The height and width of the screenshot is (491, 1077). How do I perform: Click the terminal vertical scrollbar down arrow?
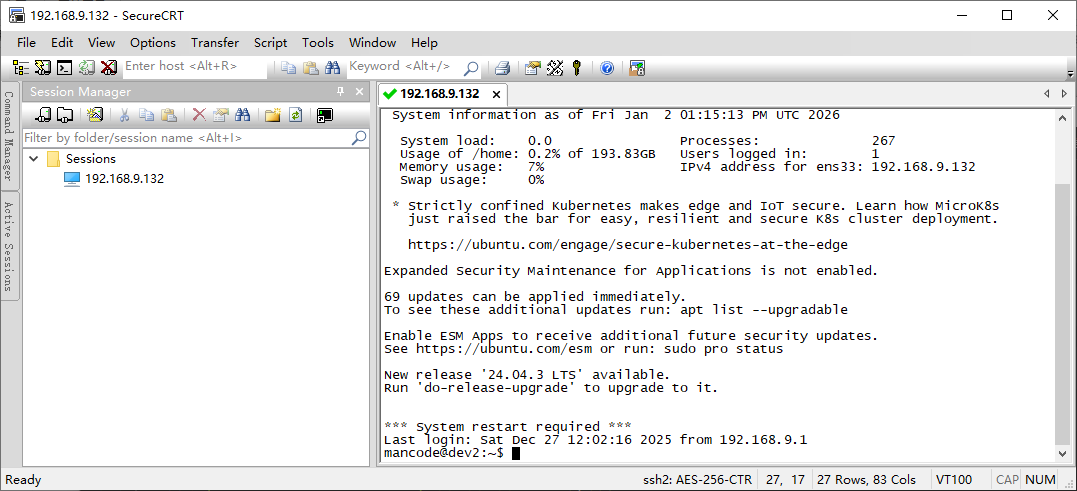pos(1063,452)
